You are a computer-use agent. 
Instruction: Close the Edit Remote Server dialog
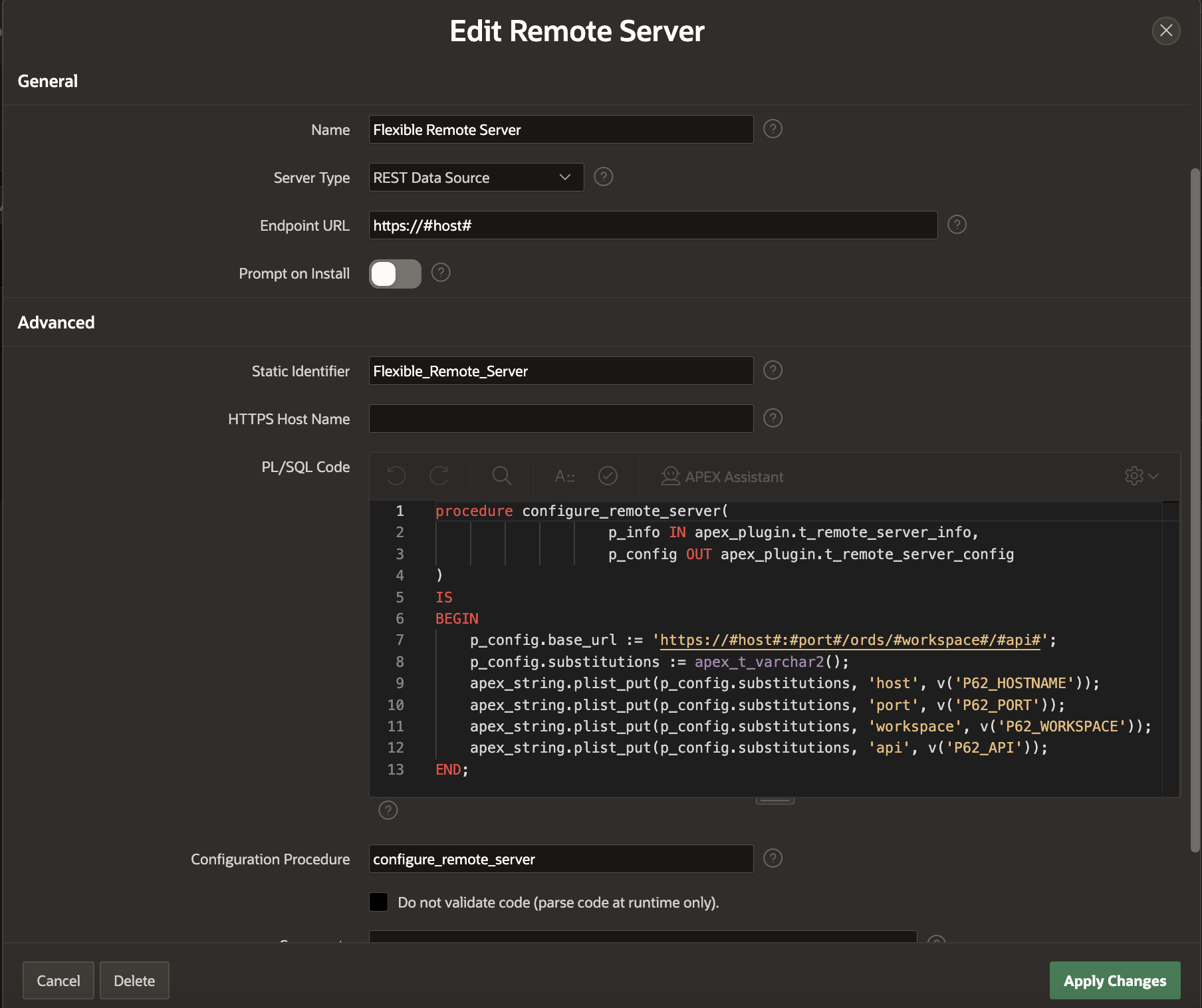tap(1165, 31)
